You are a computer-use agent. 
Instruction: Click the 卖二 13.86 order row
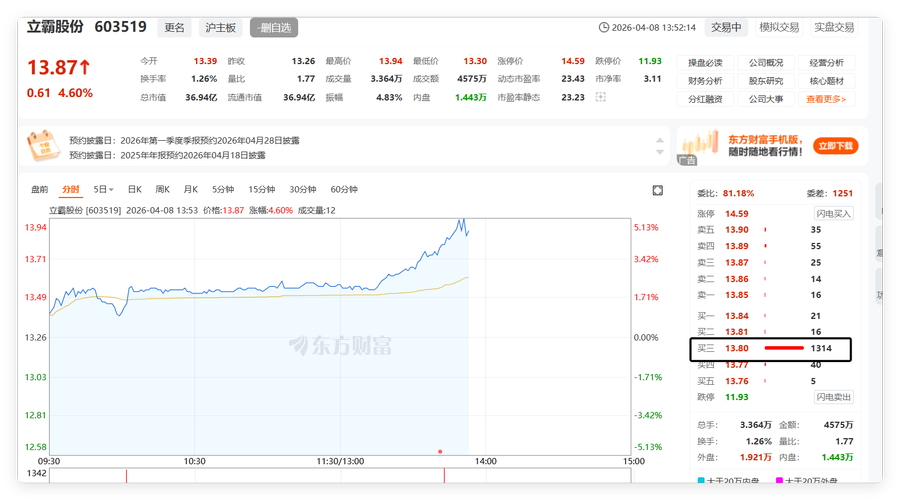tap(773, 279)
